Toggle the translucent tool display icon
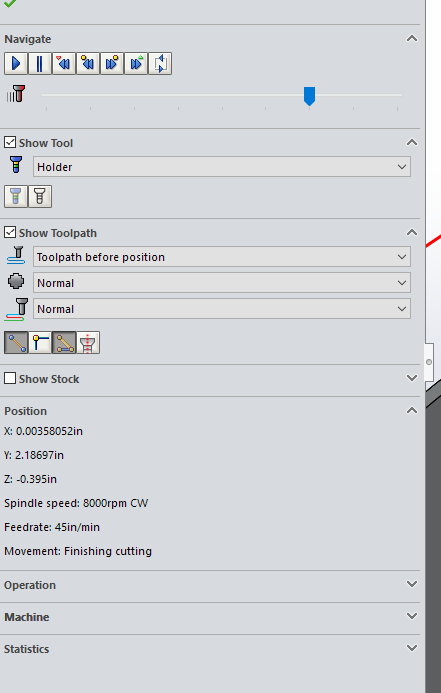The width and height of the screenshot is (441, 693). click(16, 196)
